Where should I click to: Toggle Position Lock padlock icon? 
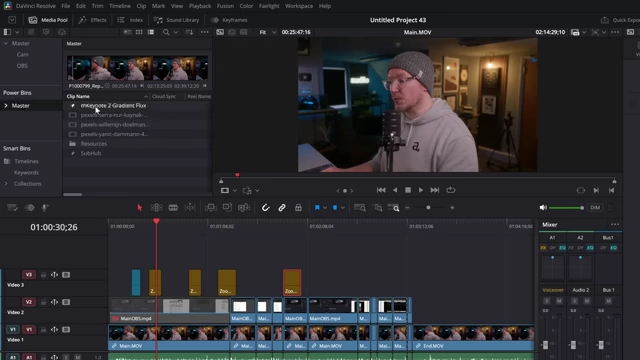(298, 208)
